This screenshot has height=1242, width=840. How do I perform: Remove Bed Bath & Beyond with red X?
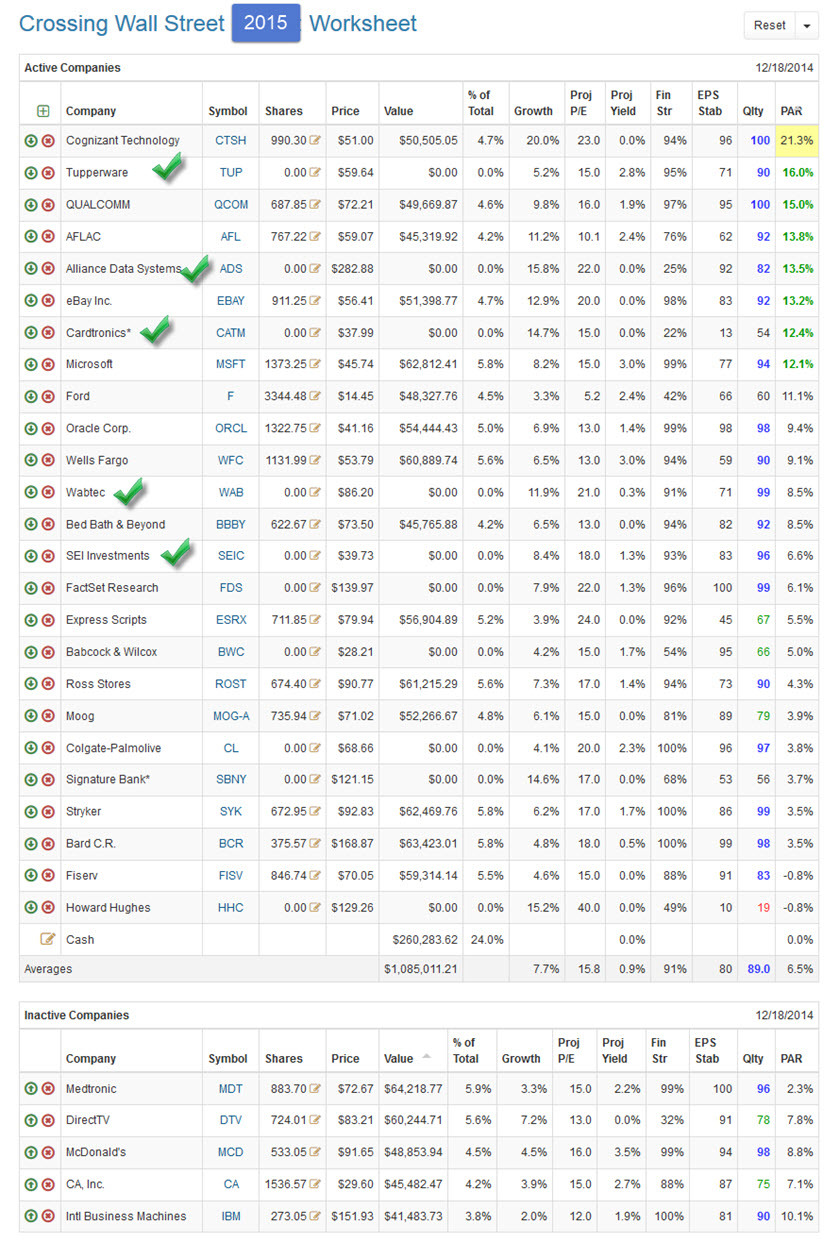pos(48,525)
